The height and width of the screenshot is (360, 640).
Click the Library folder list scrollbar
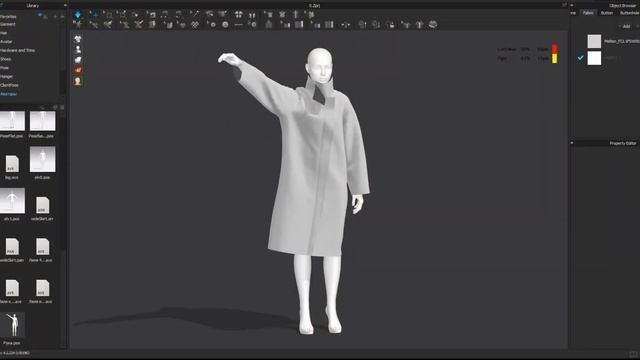pyautogui.click(x=63, y=82)
